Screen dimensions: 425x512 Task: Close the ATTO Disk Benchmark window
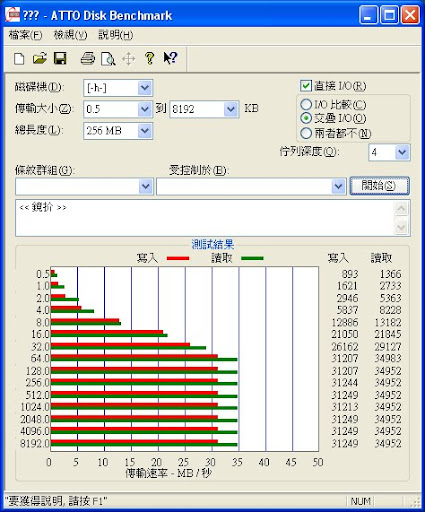click(x=410, y=15)
